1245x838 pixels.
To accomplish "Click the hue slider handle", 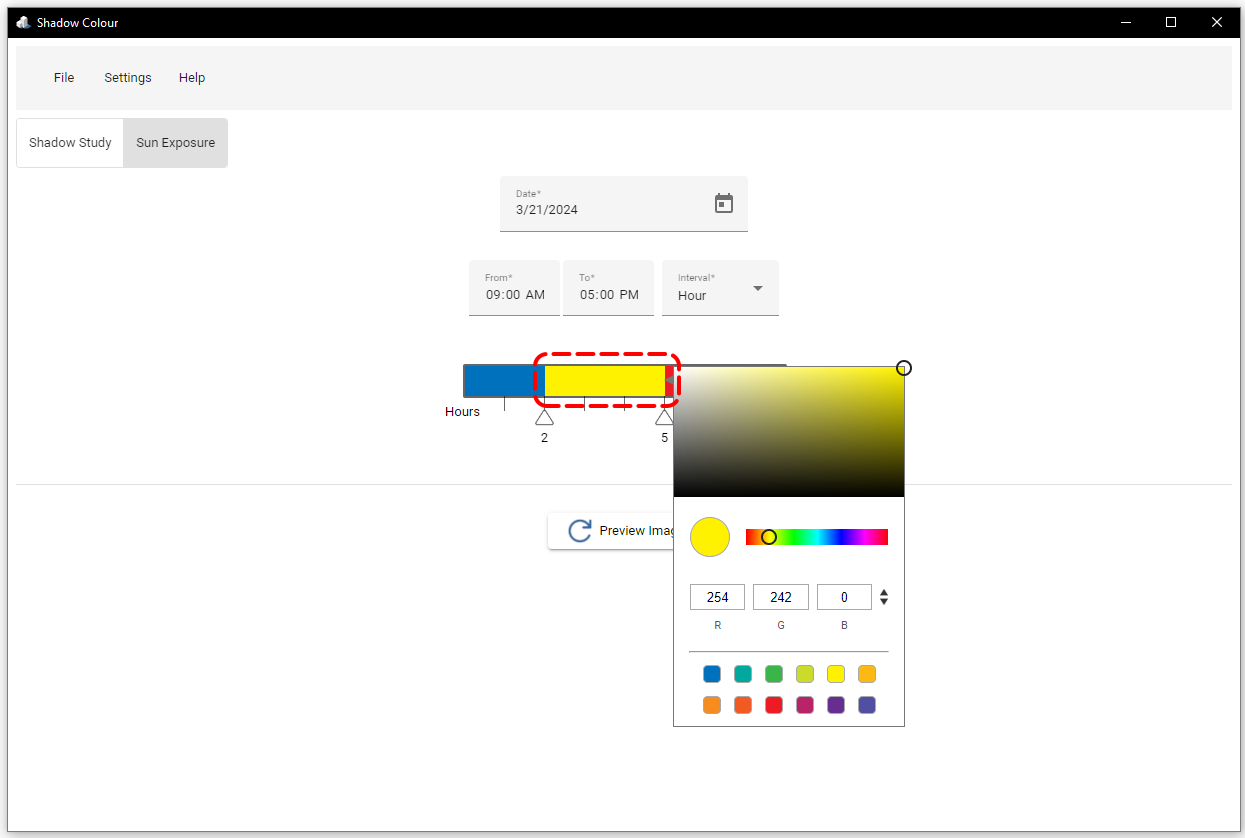I will point(768,537).
